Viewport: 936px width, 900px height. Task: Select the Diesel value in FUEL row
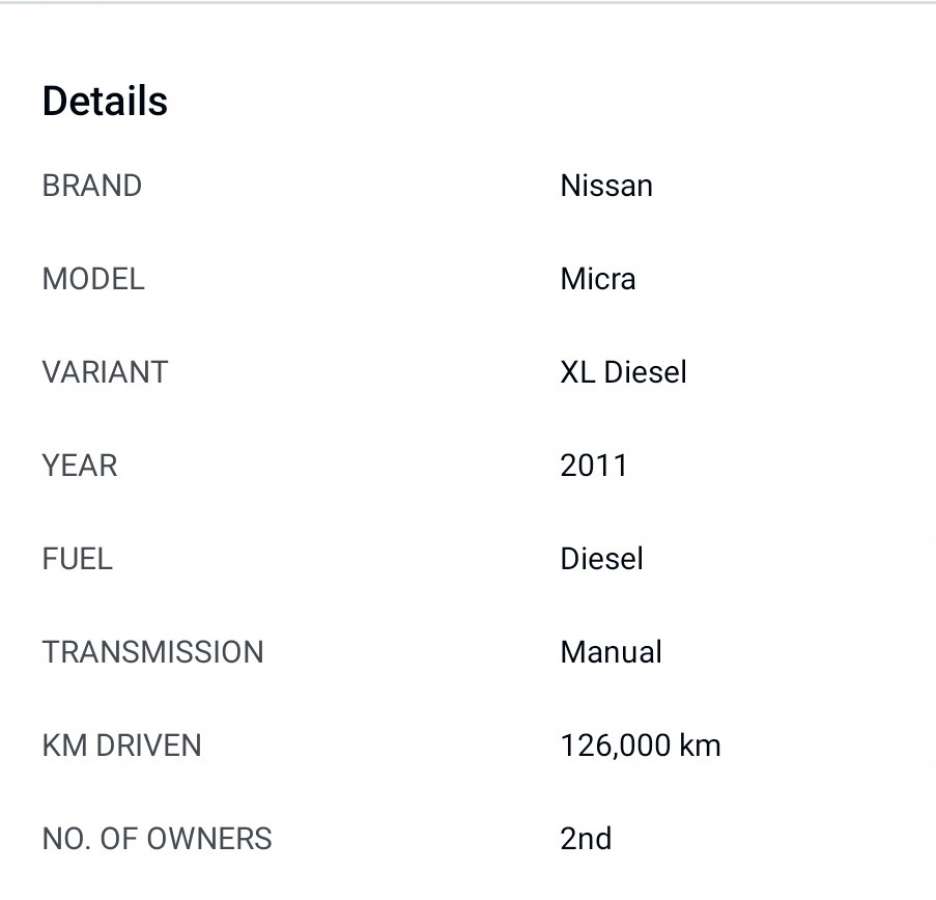[x=601, y=558]
